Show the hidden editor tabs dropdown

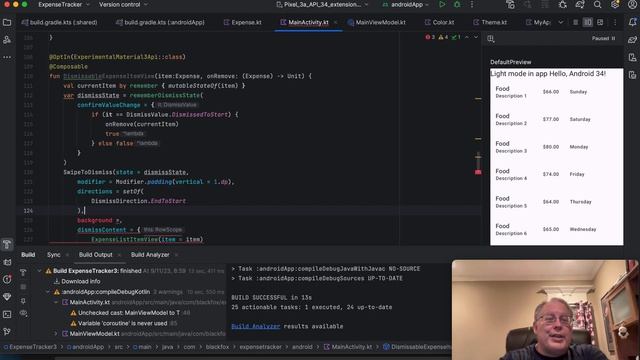click(x=560, y=22)
